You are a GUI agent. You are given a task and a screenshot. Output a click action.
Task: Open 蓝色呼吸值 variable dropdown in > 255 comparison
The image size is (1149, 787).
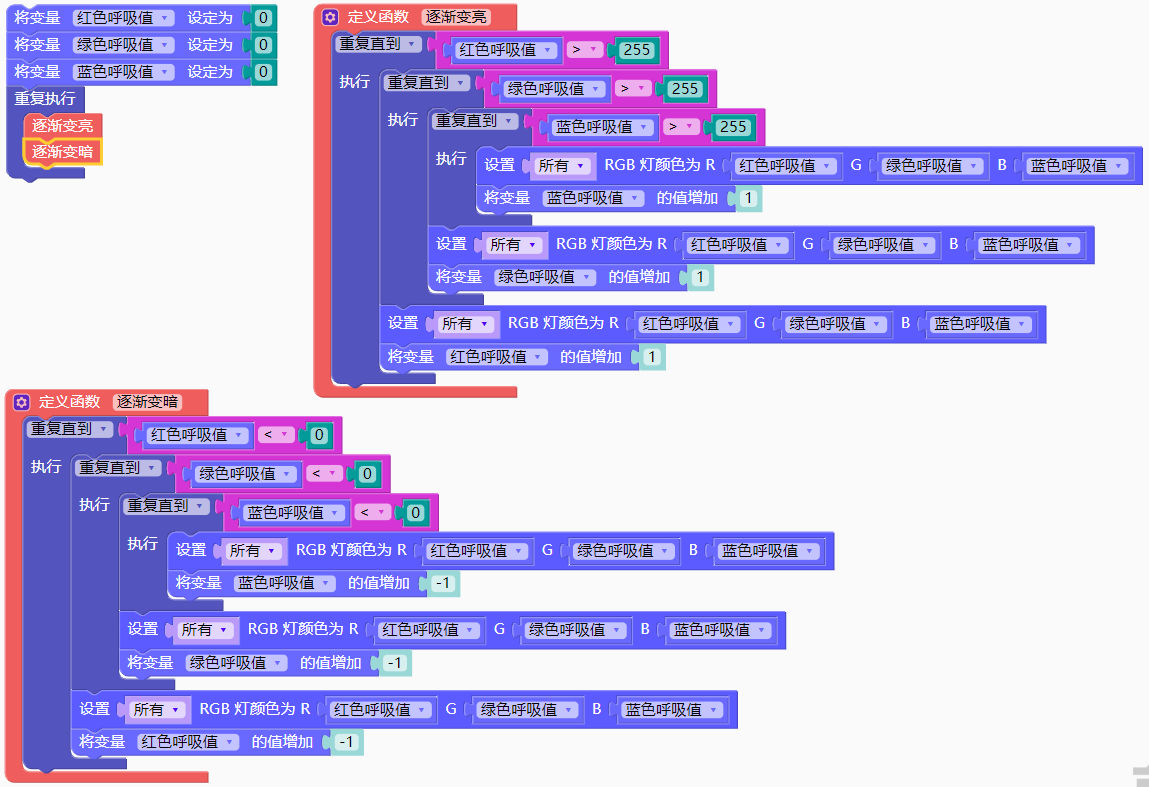(602, 127)
